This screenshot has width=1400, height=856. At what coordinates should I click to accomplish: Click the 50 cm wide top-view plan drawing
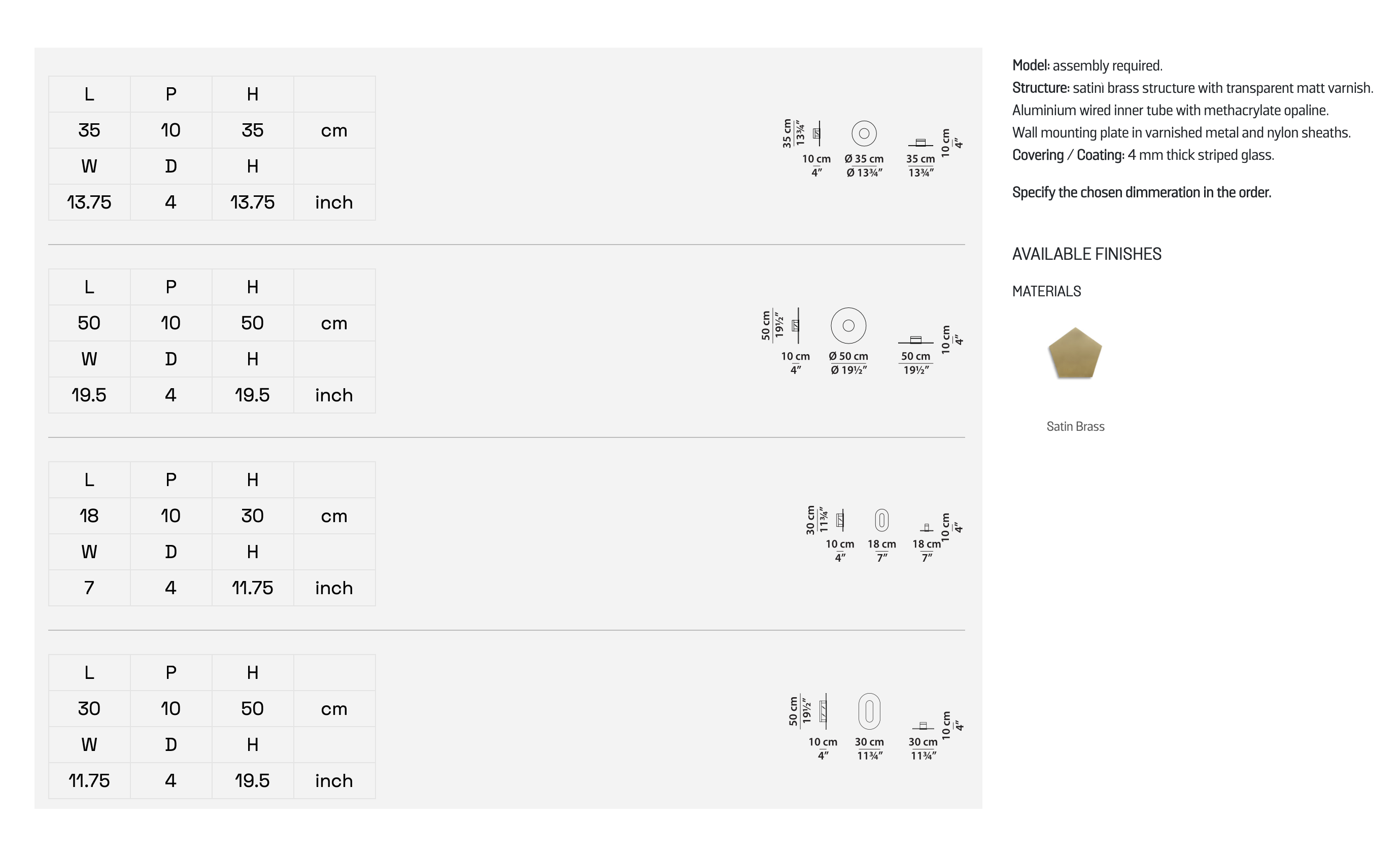coord(916,340)
